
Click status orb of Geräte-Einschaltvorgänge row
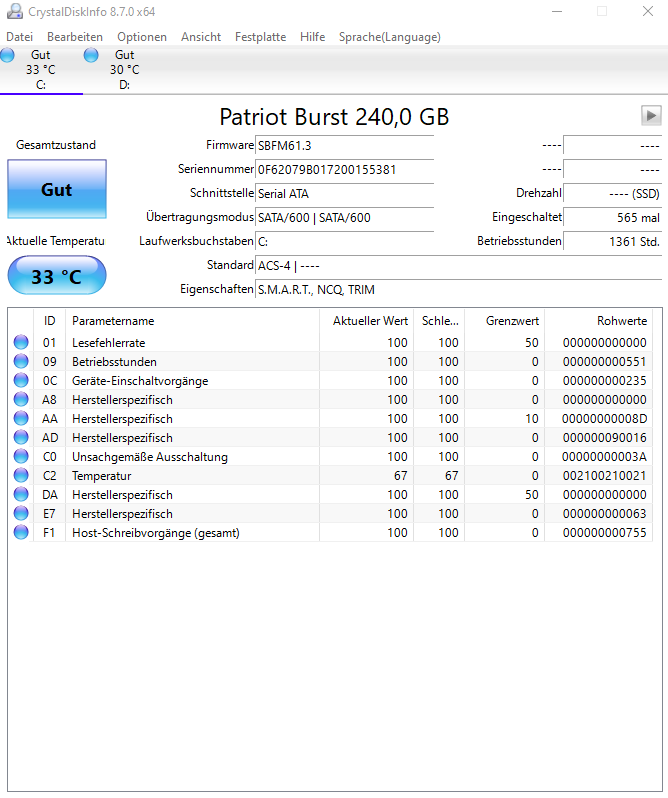pos(21,380)
